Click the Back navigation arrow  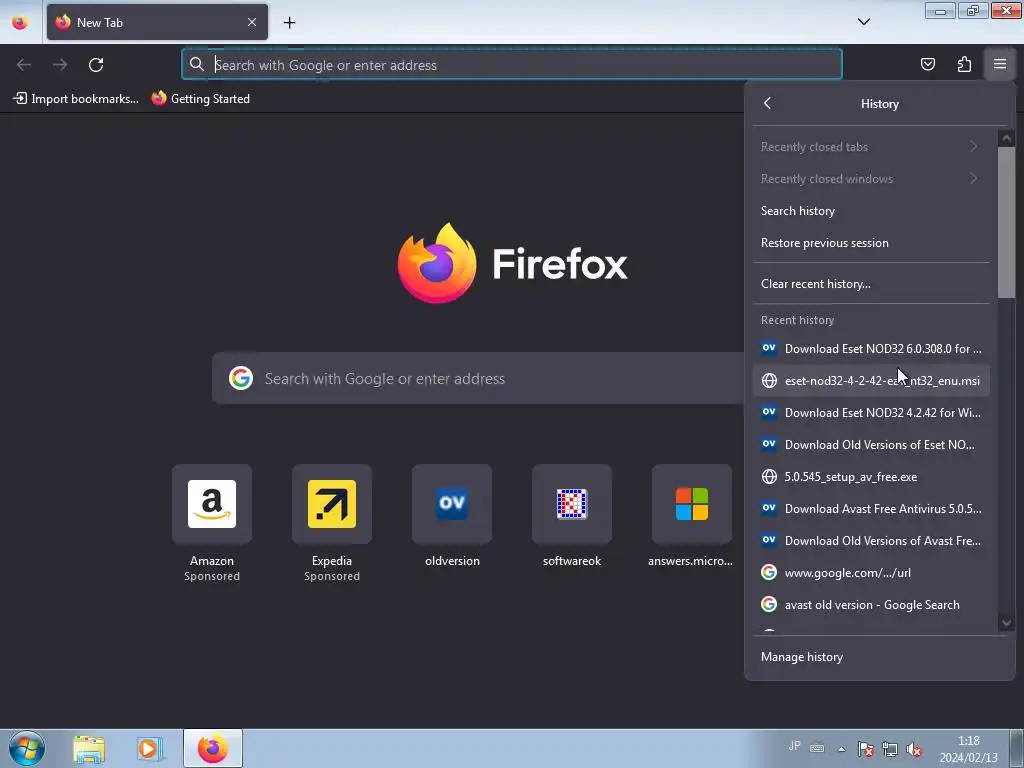point(24,65)
